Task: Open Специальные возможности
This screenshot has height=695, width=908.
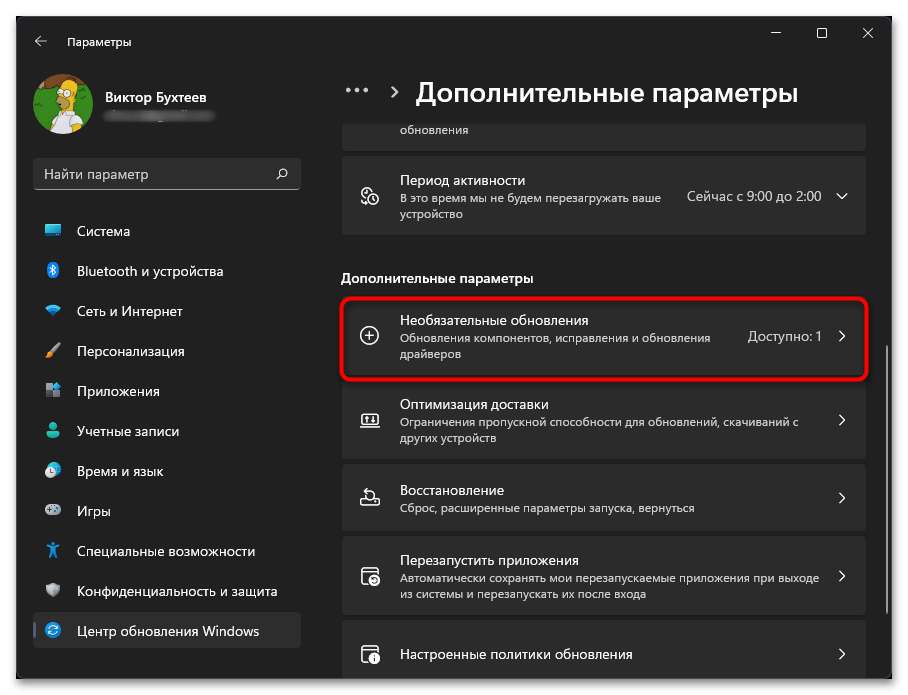Action: (167, 551)
